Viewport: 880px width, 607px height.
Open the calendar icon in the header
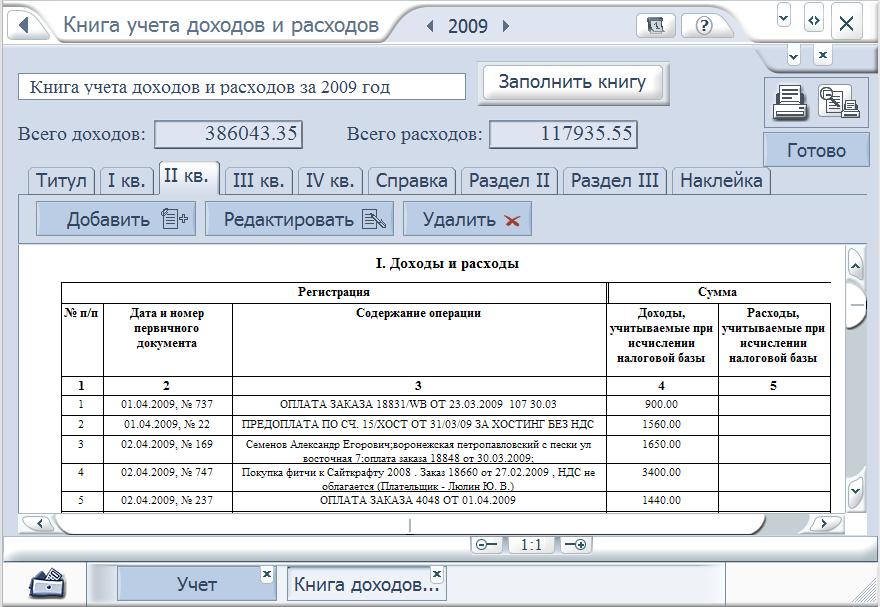coord(656,25)
